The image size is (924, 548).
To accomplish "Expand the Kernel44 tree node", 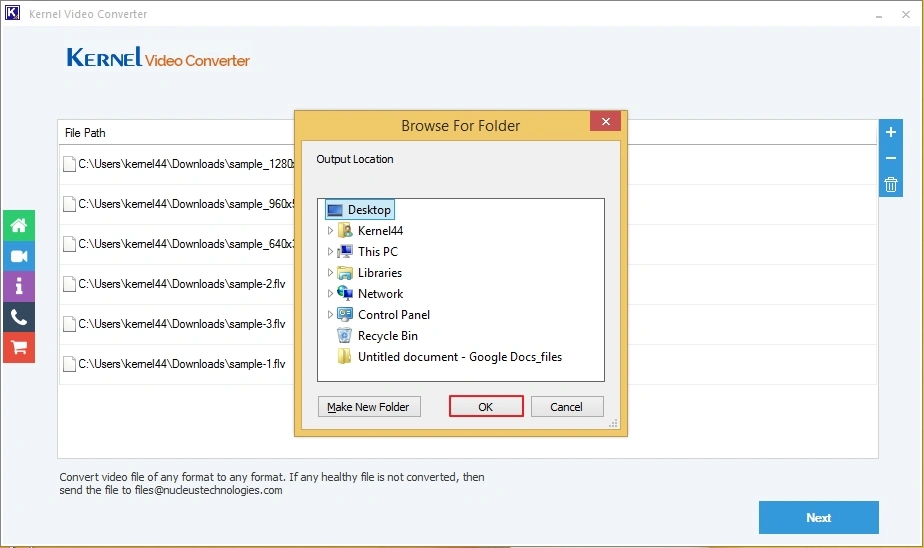I will pyautogui.click(x=330, y=230).
